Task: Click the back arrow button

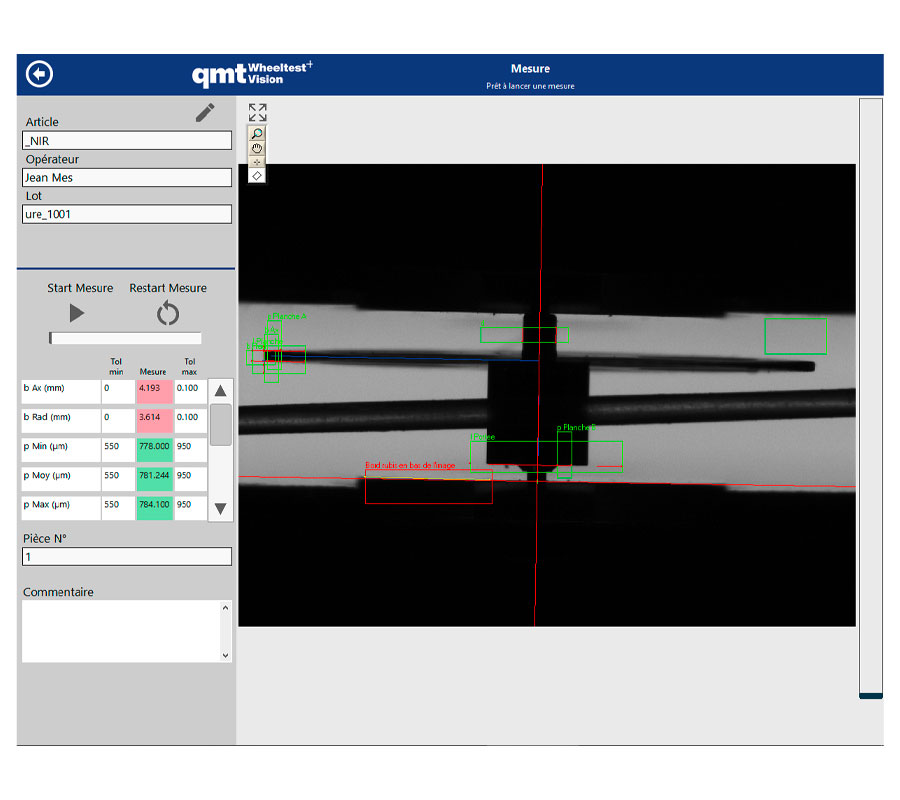Action: tap(40, 75)
